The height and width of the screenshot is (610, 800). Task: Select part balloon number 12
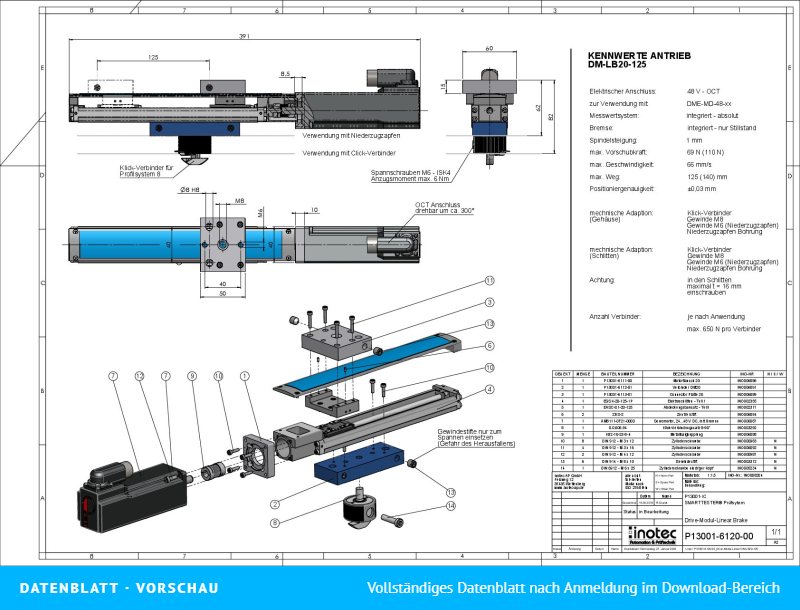tap(139, 376)
